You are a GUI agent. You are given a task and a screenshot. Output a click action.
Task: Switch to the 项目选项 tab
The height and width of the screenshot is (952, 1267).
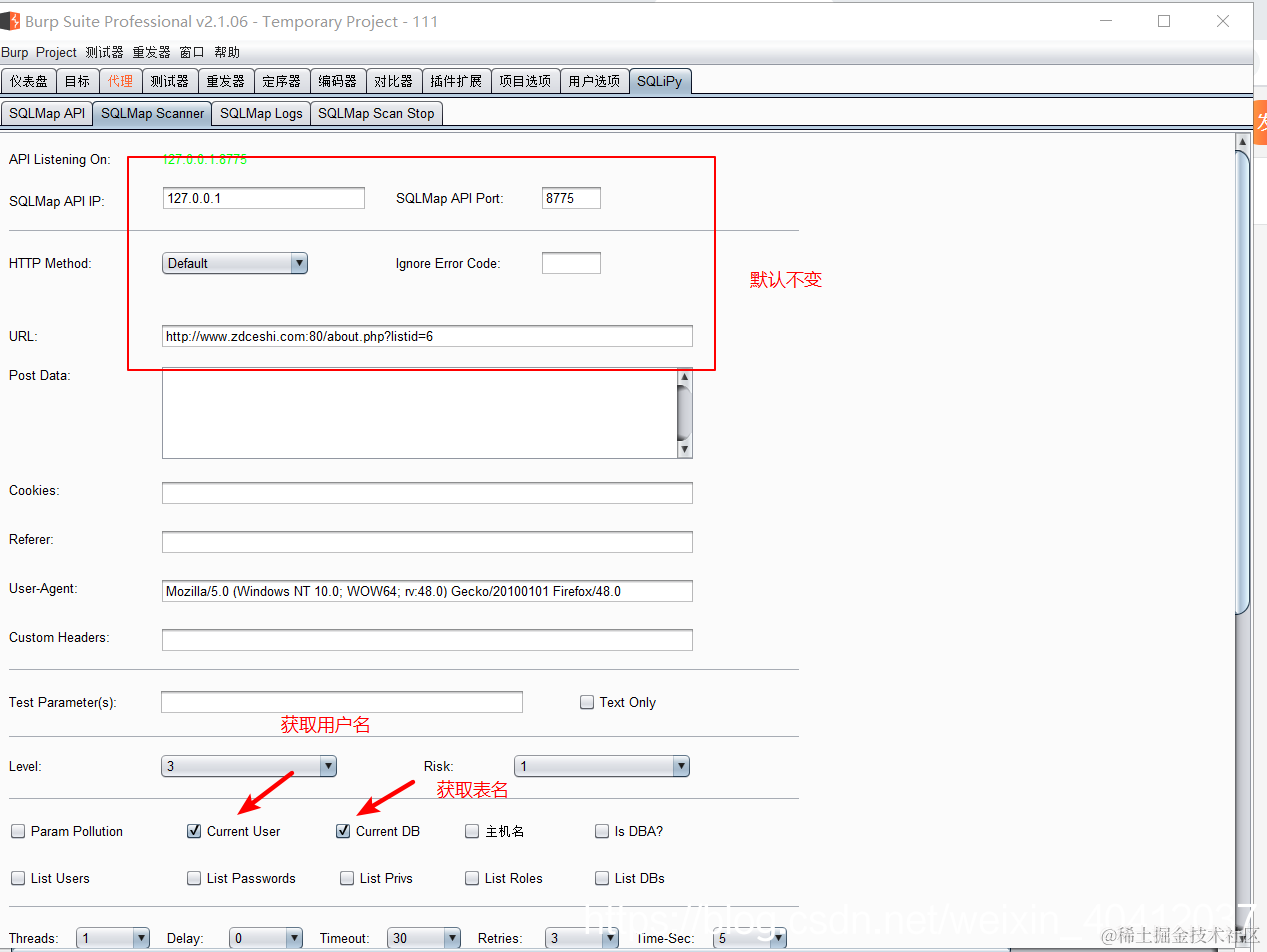tap(525, 81)
